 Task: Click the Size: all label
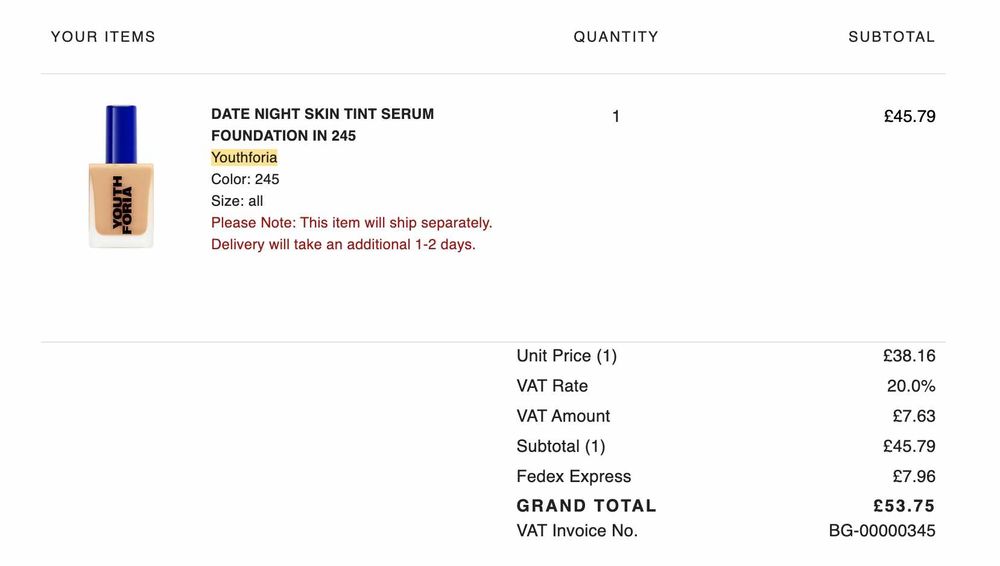coord(237,201)
